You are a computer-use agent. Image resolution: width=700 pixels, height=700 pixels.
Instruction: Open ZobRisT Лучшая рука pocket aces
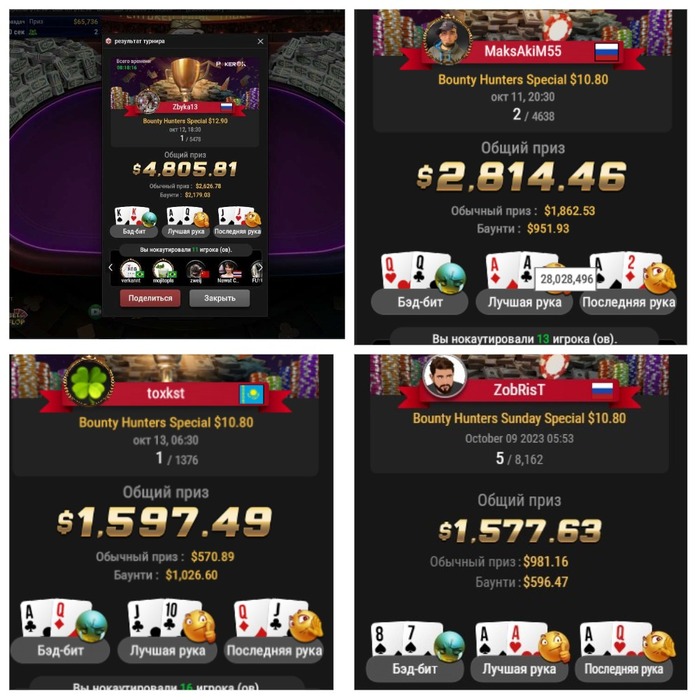pos(519,651)
